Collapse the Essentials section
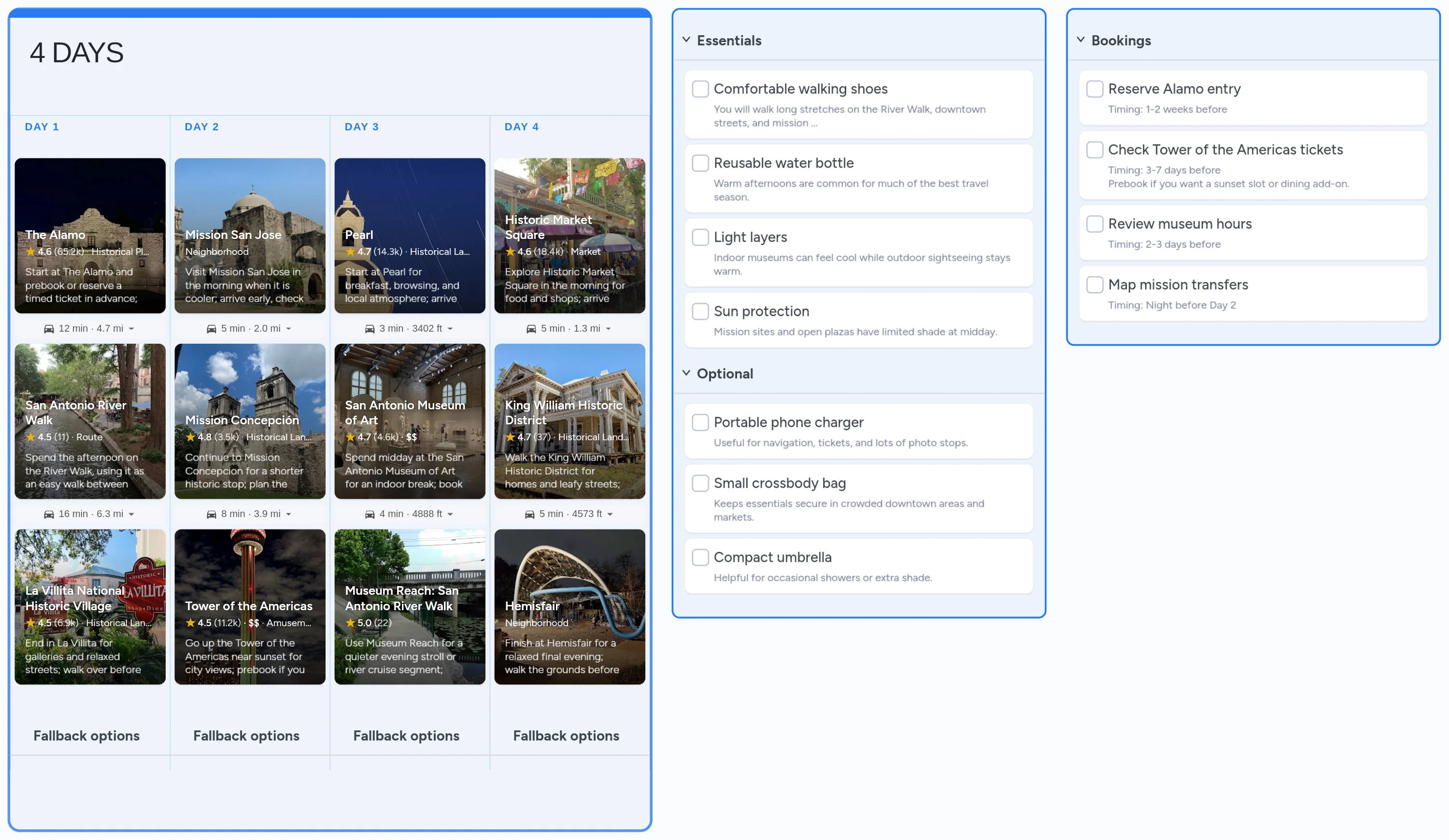This screenshot has width=1449, height=840. 686,40
